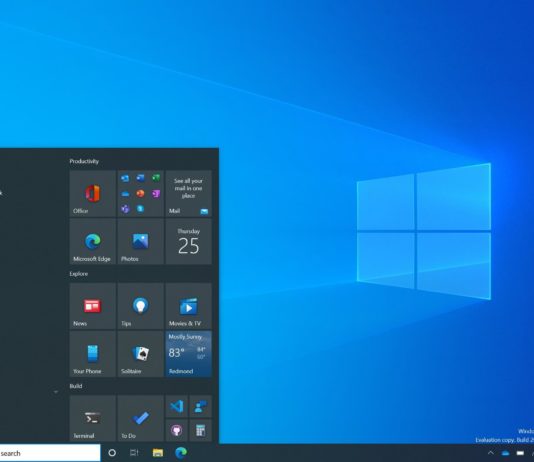Launch Excel from the Office apps folder tile
Screen dimensions: 534x462
coord(156,178)
